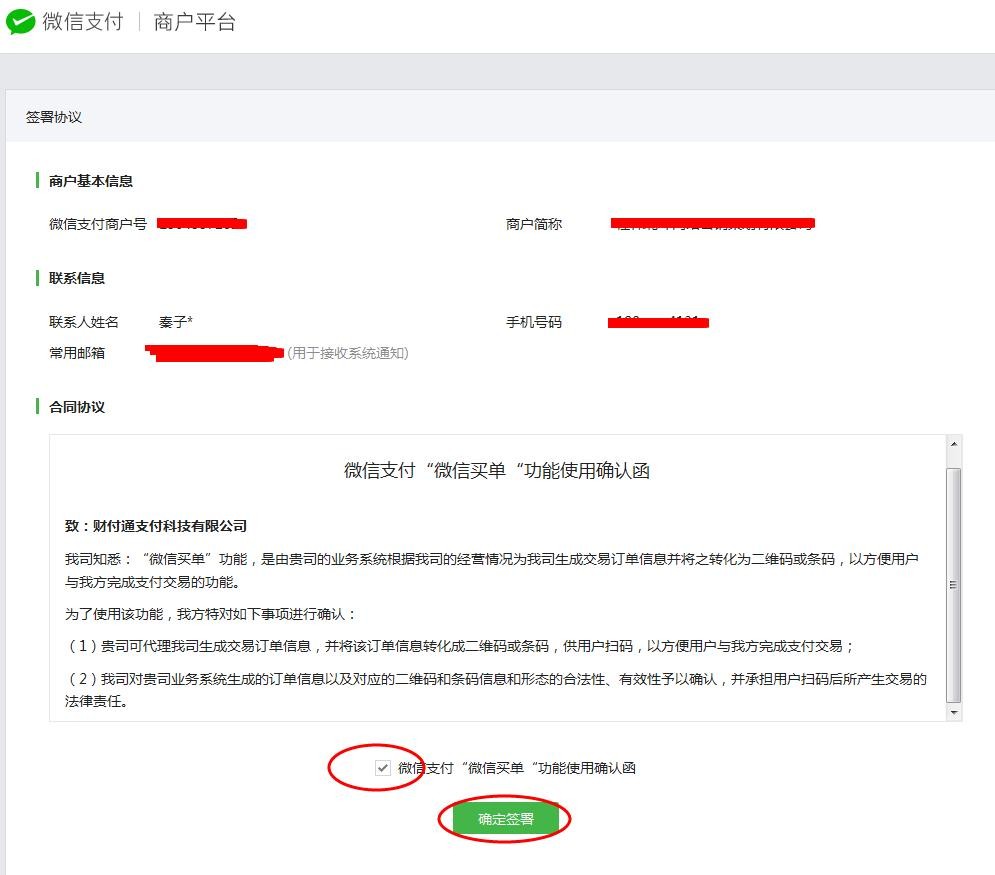Click the 手机号码 field label
This screenshot has height=875, width=995.
(534, 322)
